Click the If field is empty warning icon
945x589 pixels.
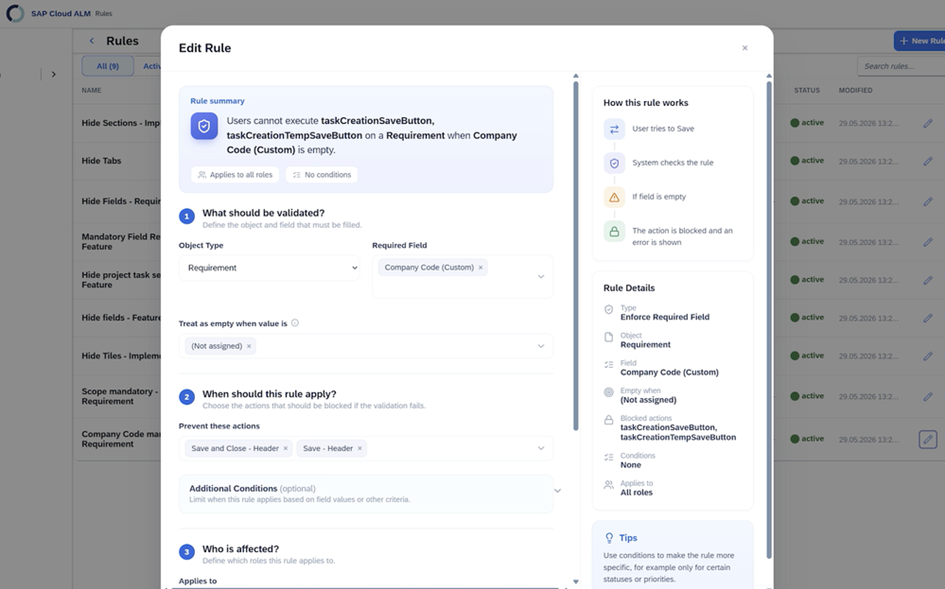[x=614, y=197]
